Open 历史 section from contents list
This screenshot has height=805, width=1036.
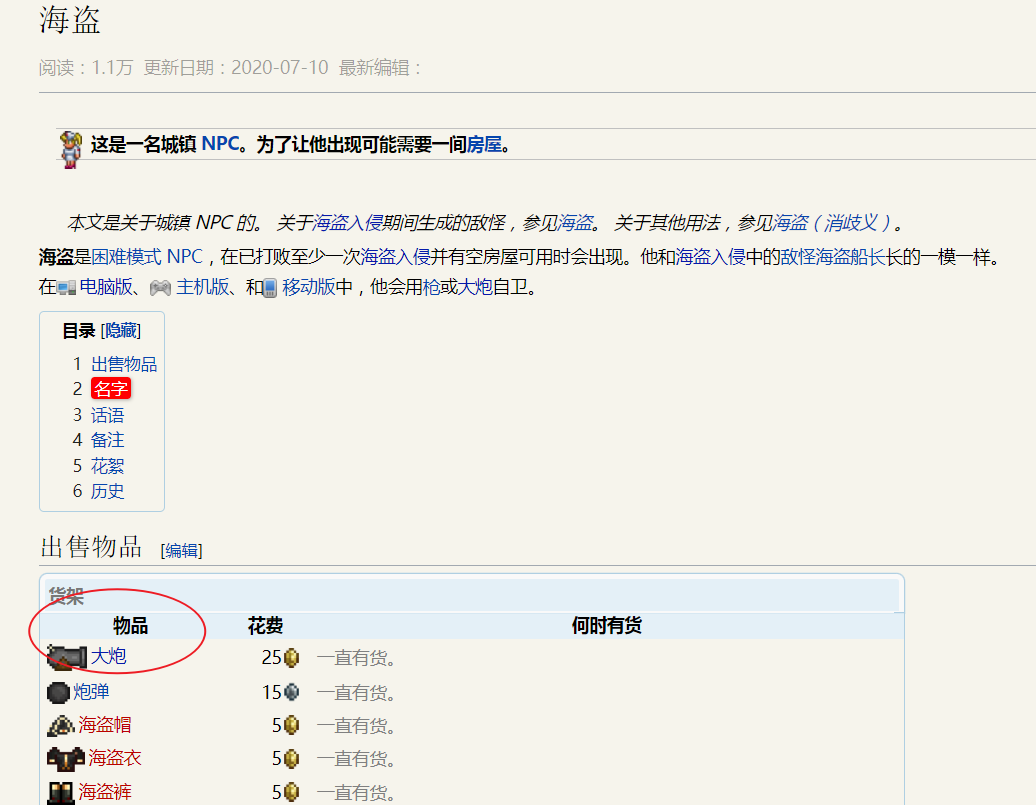tap(108, 491)
